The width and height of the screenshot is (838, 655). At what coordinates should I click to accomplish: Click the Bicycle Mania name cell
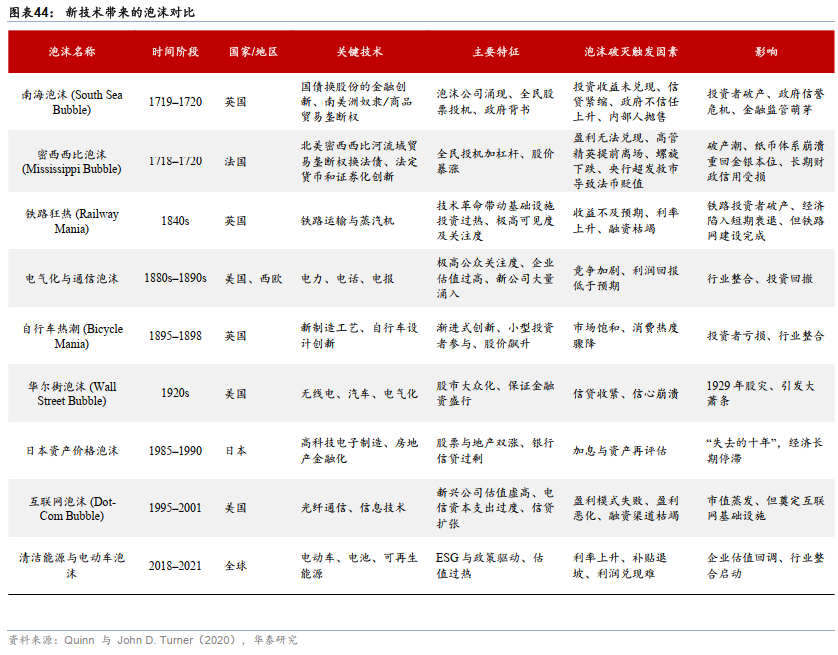tap(72, 336)
